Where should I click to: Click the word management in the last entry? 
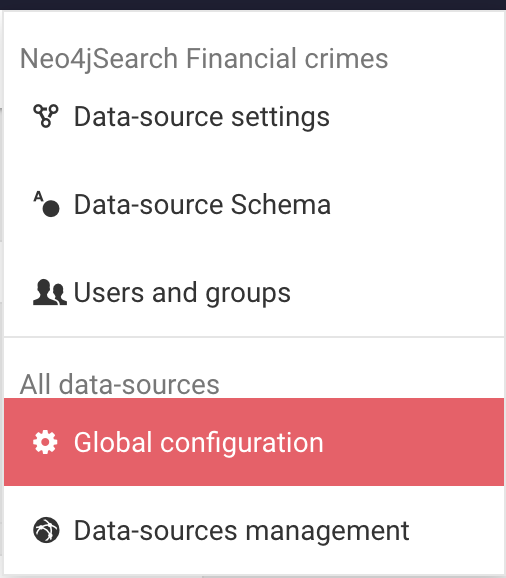327,532
